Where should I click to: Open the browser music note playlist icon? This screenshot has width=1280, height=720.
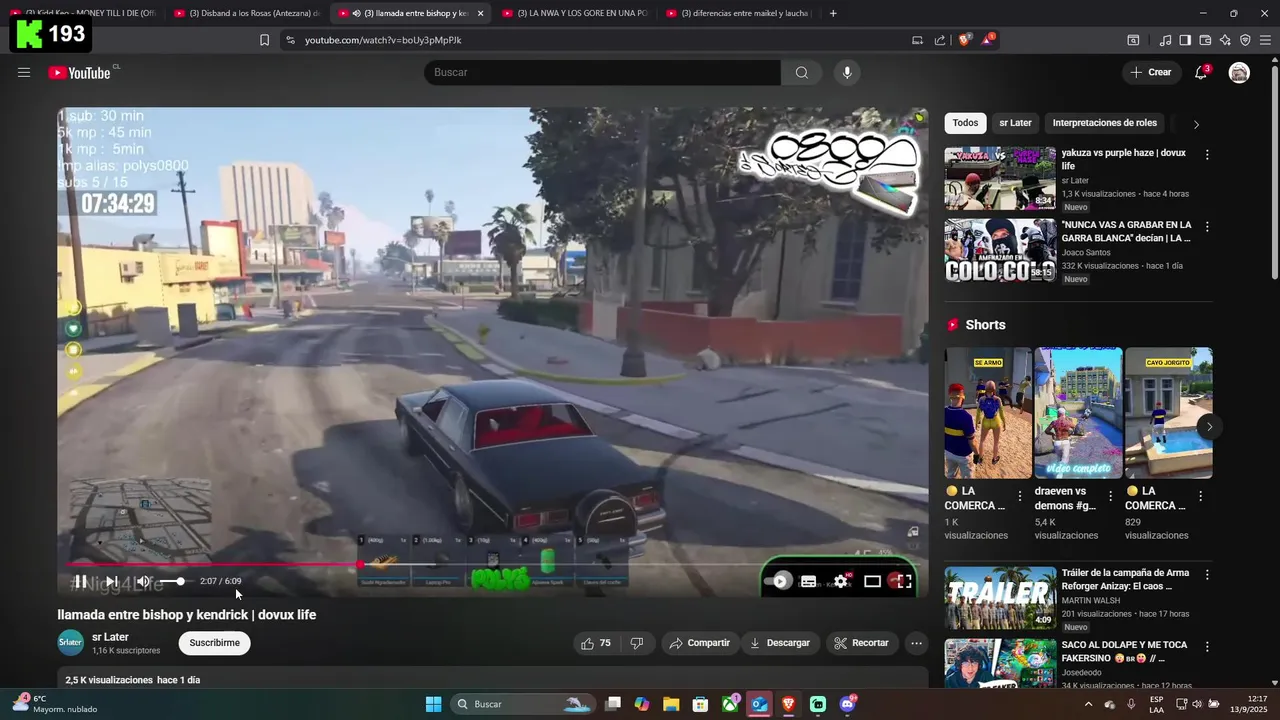[x=1165, y=40]
